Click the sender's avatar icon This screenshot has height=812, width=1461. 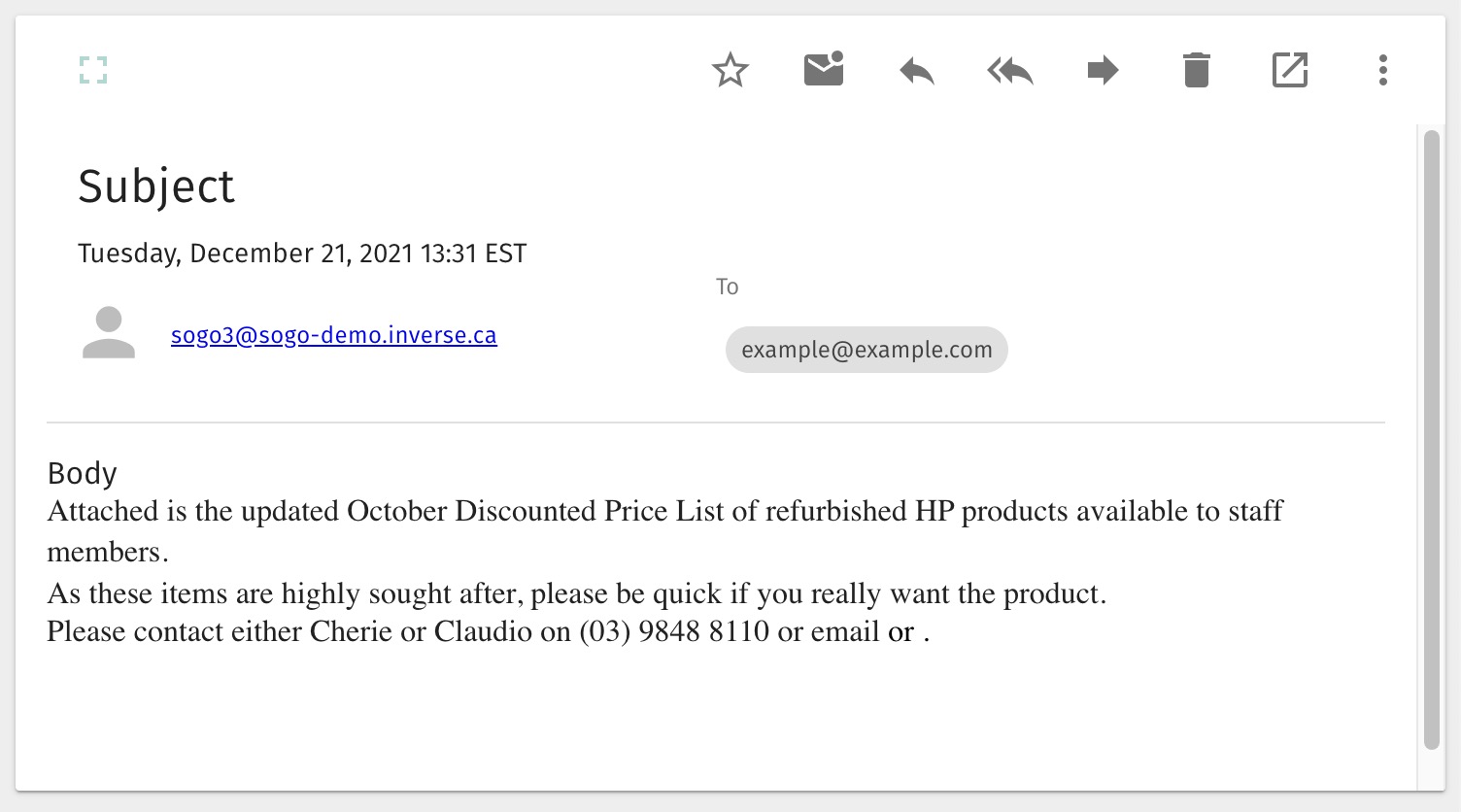pos(109,333)
